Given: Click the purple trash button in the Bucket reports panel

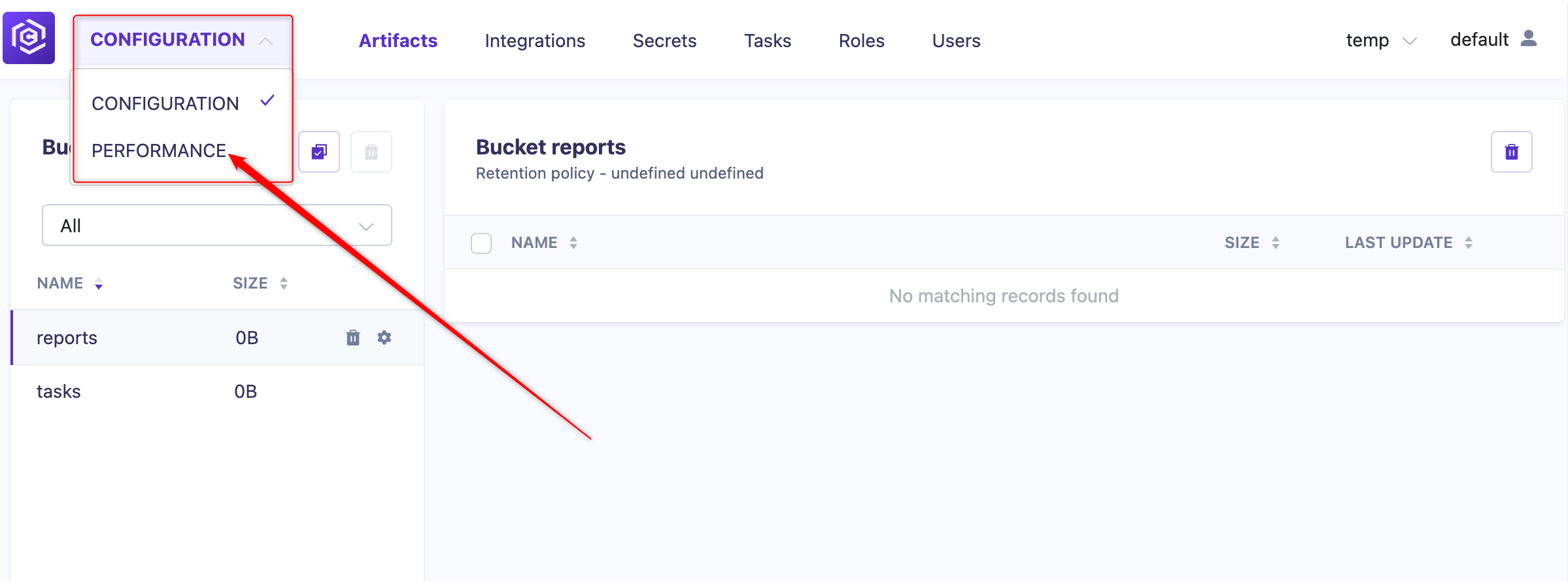Looking at the screenshot, I should tap(1511, 152).
